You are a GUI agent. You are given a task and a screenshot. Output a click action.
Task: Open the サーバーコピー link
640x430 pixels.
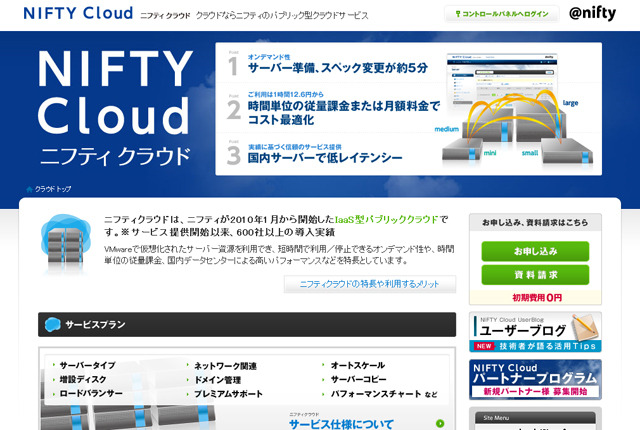[x=358, y=379]
